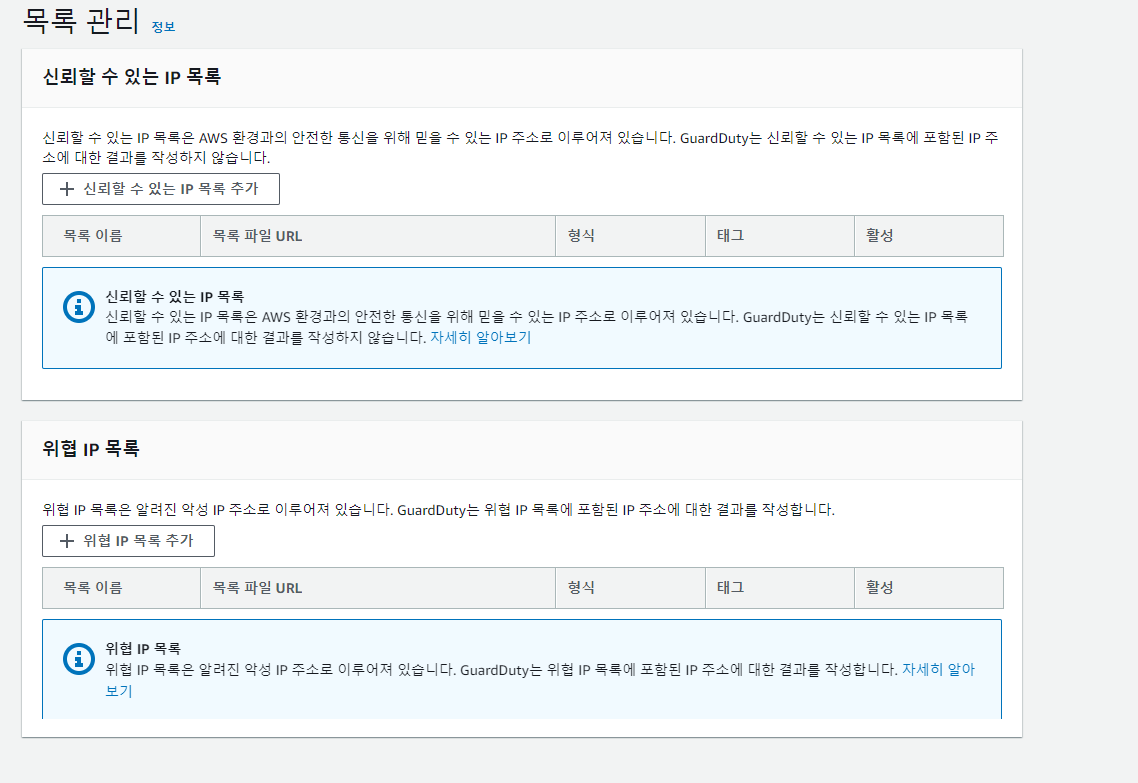This screenshot has height=783, width=1138.
Task: Click the 위협 IP 목록 section heading
Action: (x=91, y=448)
